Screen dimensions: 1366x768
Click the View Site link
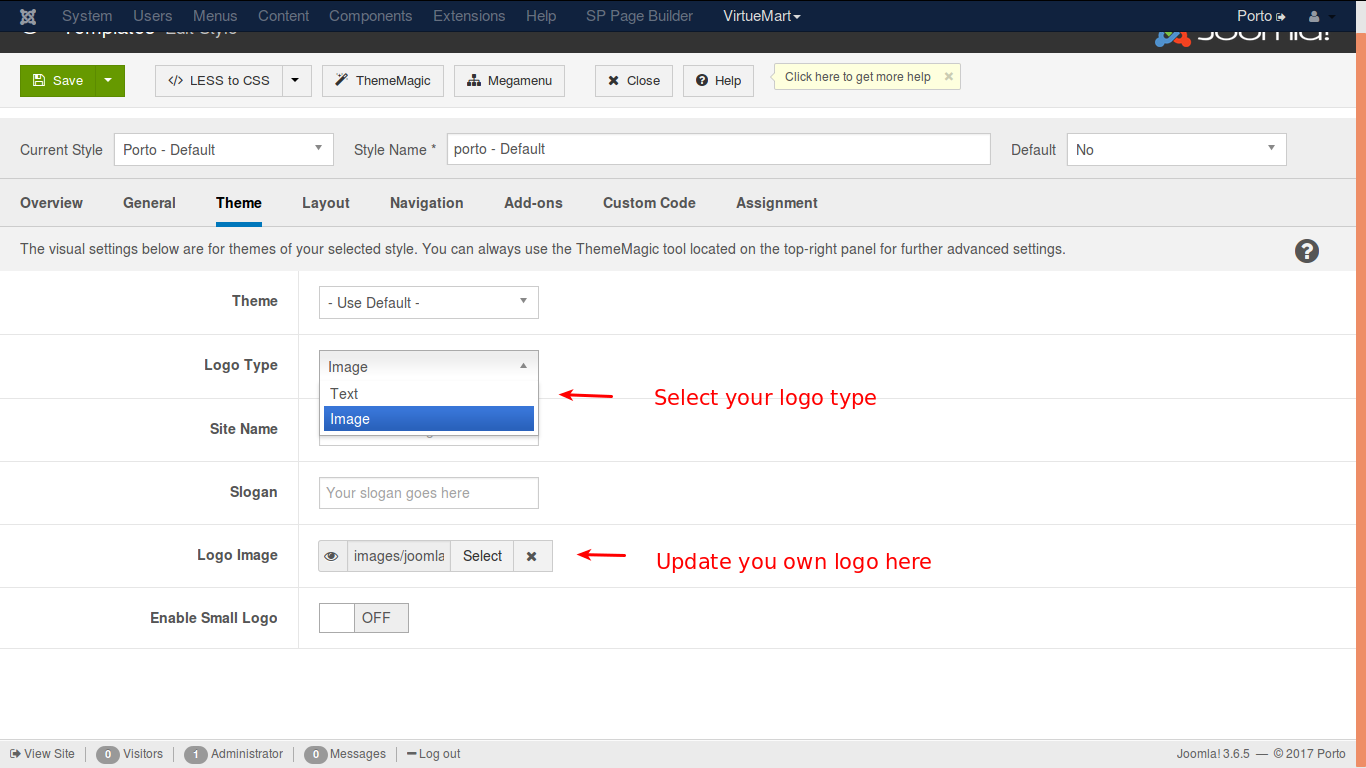42,754
